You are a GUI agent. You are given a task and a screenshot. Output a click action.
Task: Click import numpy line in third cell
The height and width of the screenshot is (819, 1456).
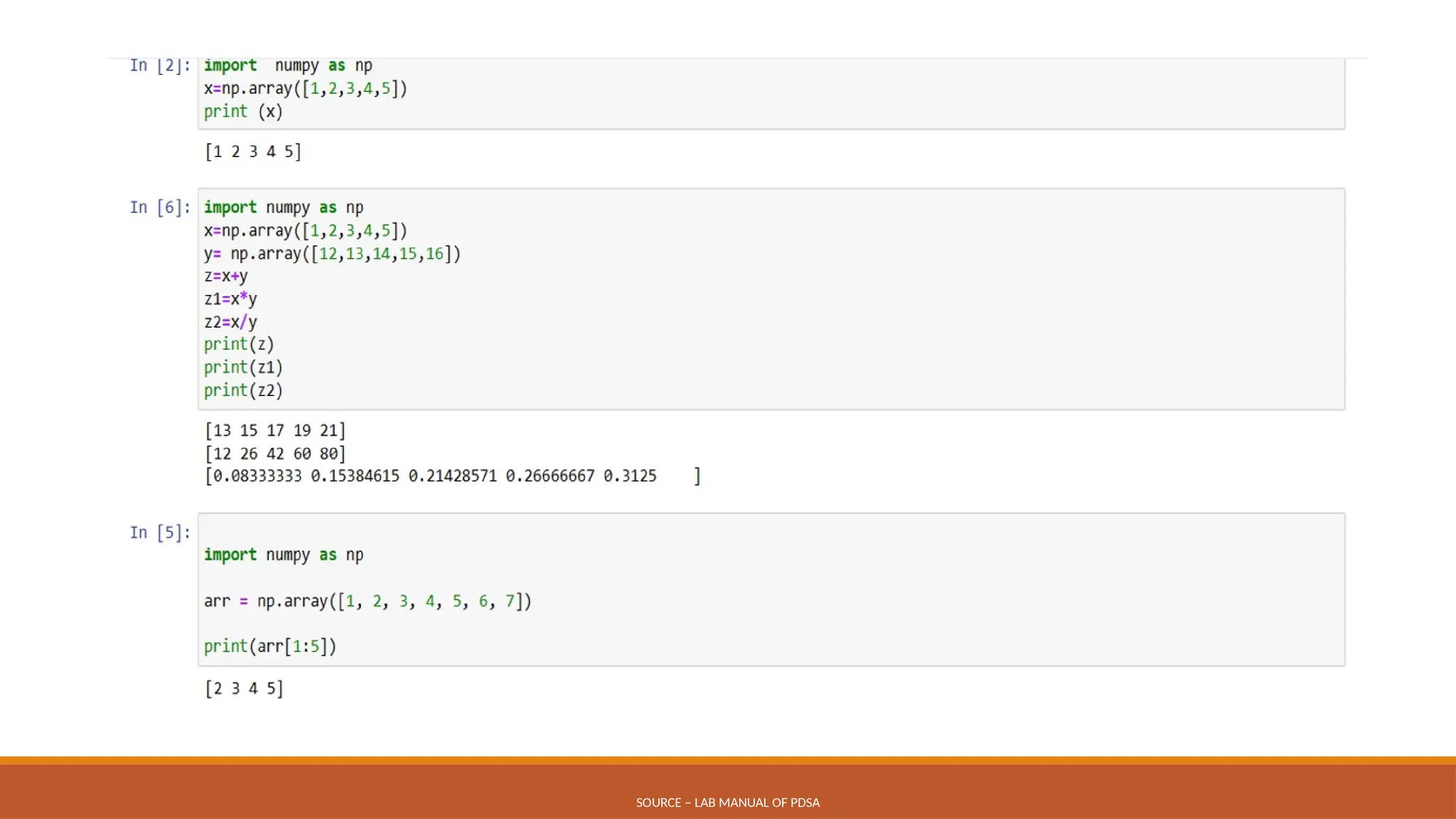coord(283,555)
